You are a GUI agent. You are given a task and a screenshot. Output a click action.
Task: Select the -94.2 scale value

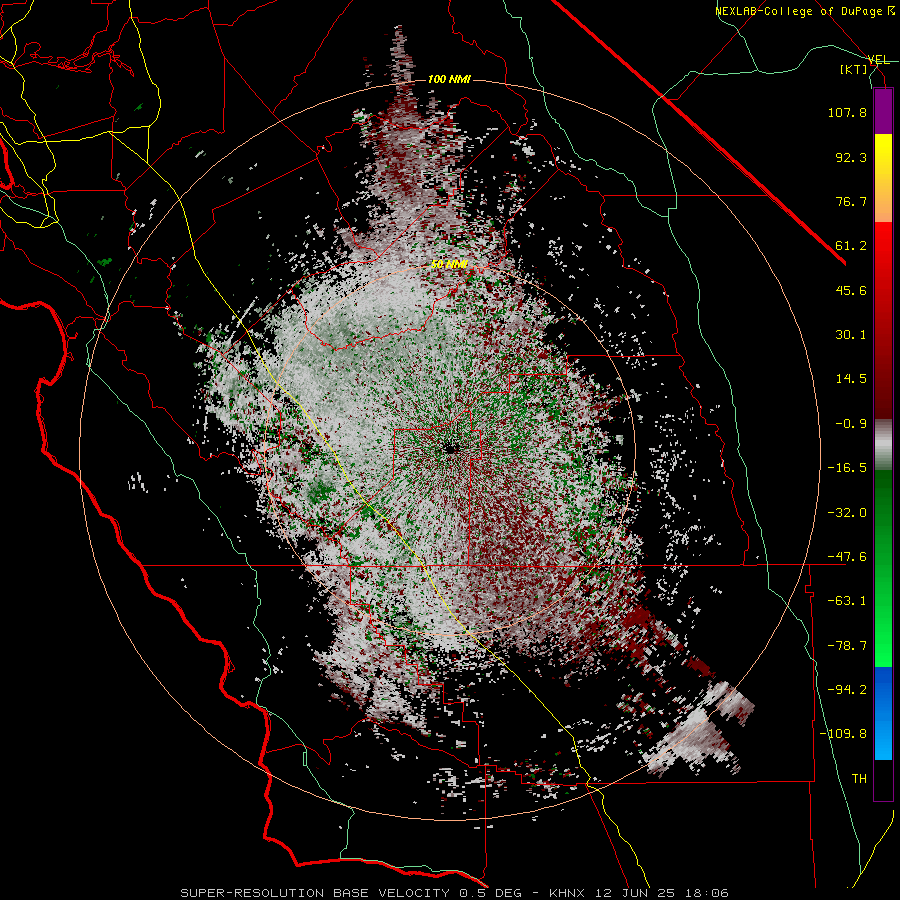[847, 689]
